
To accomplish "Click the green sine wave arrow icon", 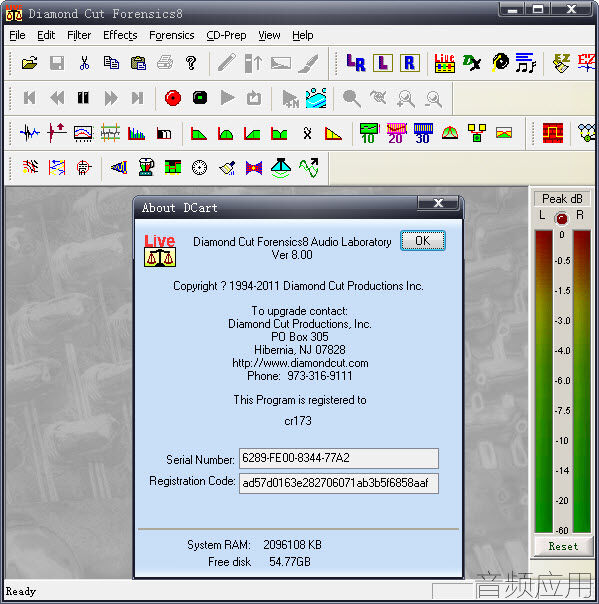I will (309, 168).
